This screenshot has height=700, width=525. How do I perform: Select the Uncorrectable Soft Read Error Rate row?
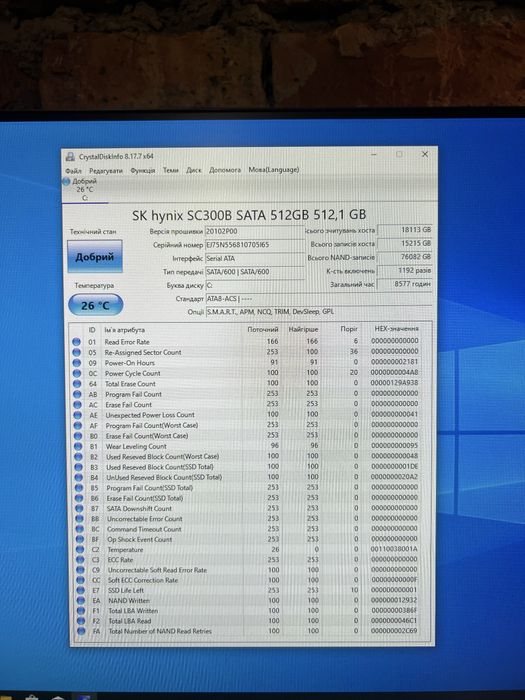pyautogui.click(x=248, y=570)
